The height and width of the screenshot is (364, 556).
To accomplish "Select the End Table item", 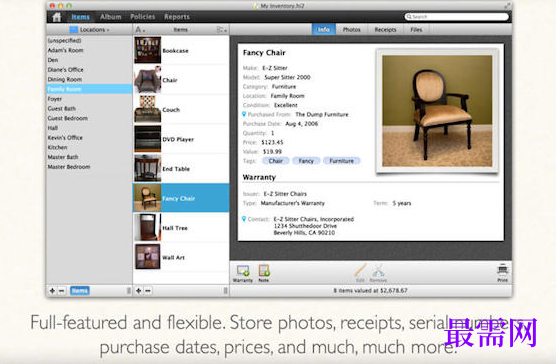I will [181, 169].
